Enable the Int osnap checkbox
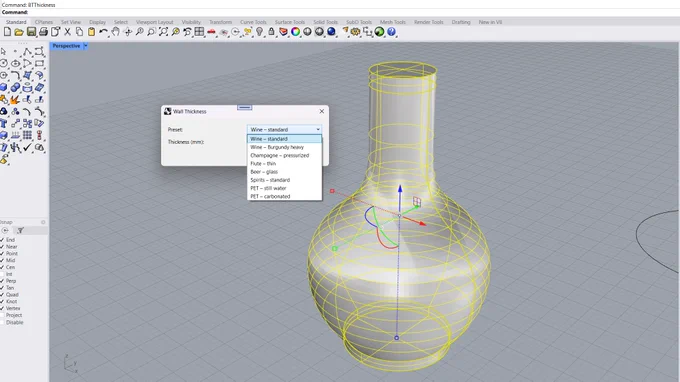The height and width of the screenshot is (382, 680). (2, 274)
